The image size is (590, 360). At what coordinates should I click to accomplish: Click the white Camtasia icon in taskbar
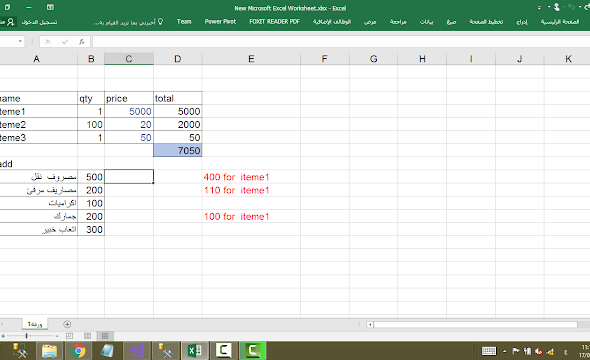coord(224,351)
